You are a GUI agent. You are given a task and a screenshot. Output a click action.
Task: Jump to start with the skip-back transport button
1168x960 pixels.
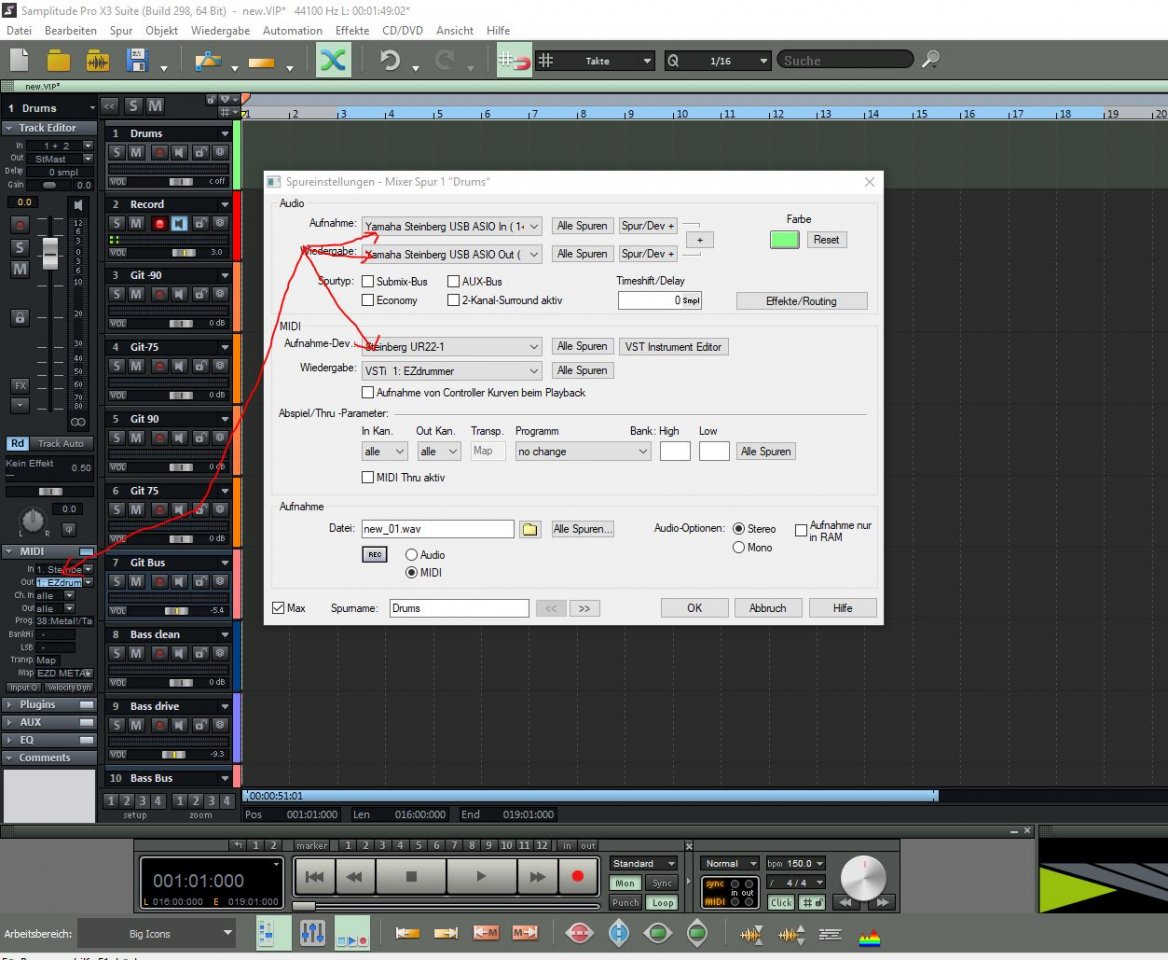tap(314, 877)
